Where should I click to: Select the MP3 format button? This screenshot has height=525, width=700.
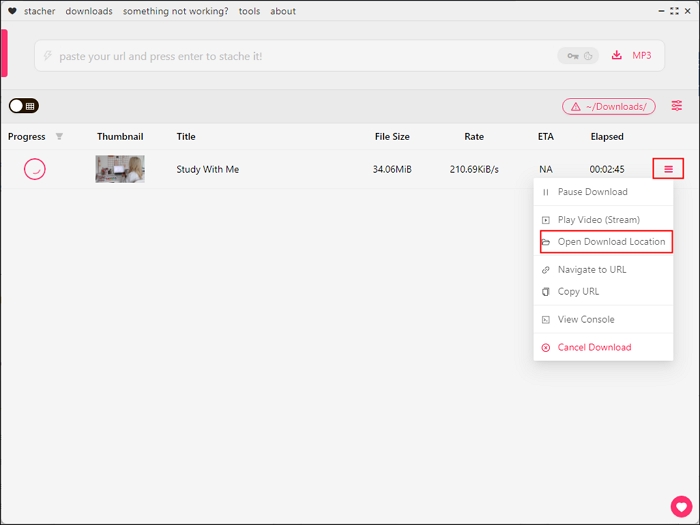click(642, 55)
